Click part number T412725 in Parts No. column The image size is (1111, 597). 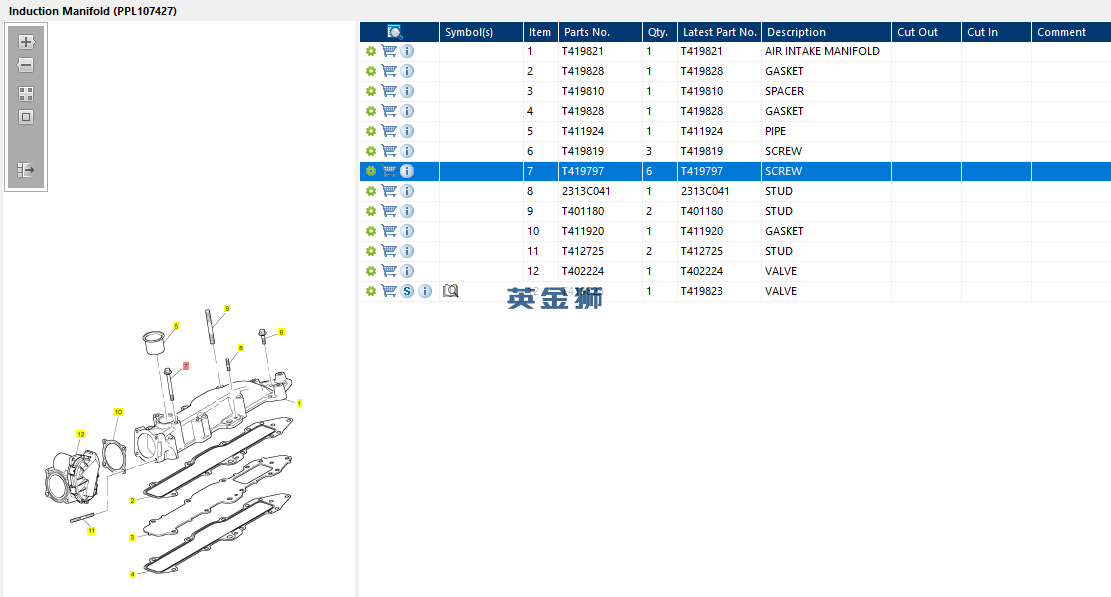[x=582, y=251]
